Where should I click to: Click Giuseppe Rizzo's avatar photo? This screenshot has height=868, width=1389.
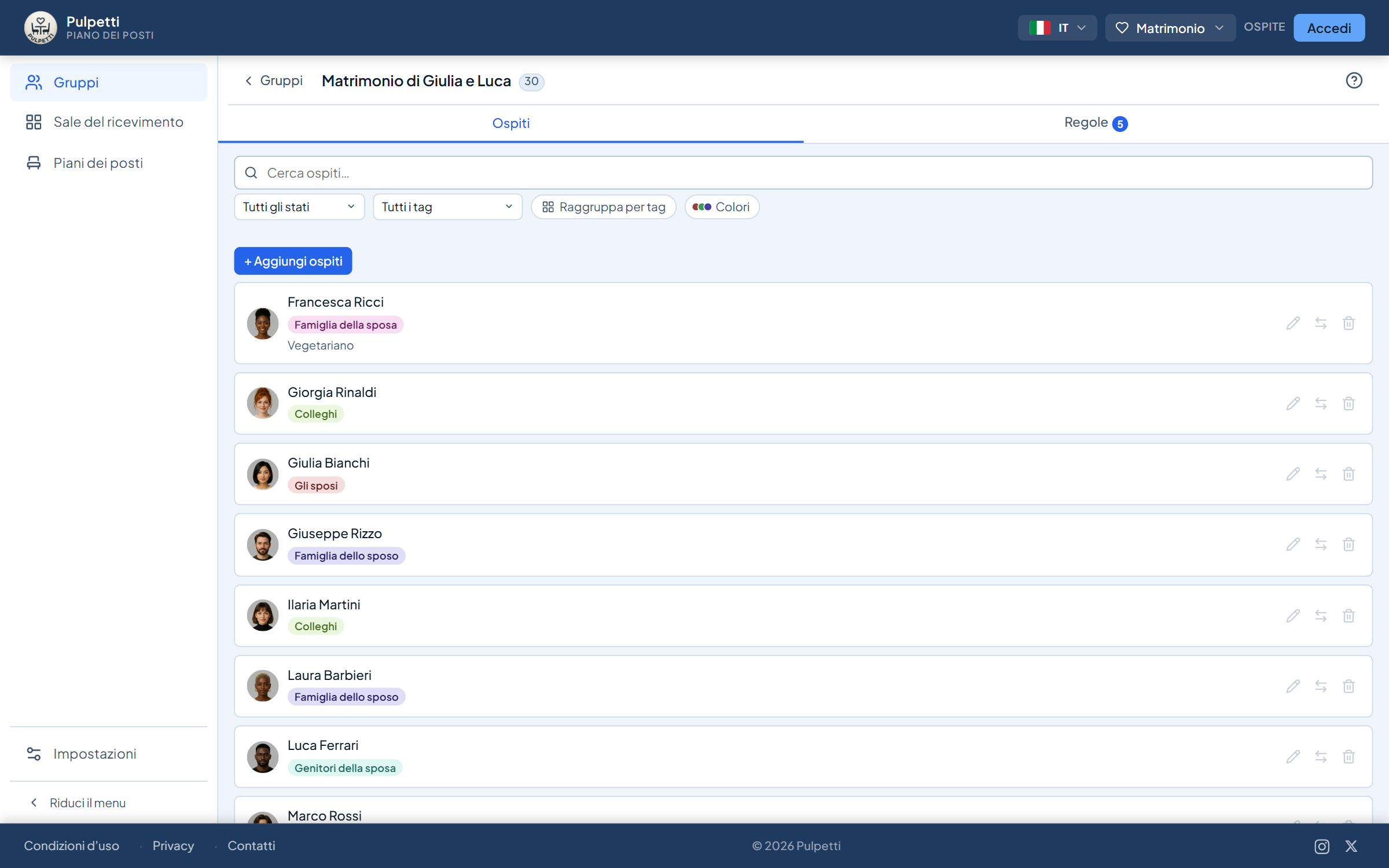click(x=263, y=545)
